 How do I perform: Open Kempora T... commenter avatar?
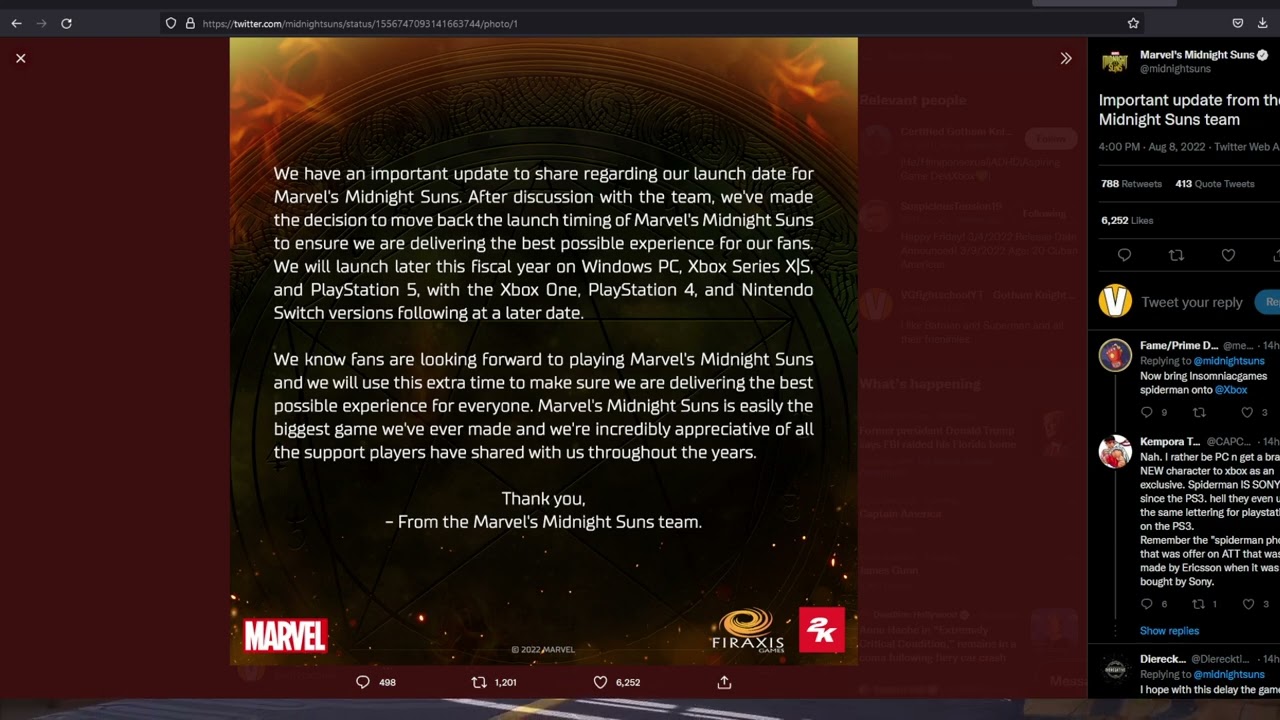tap(1115, 451)
